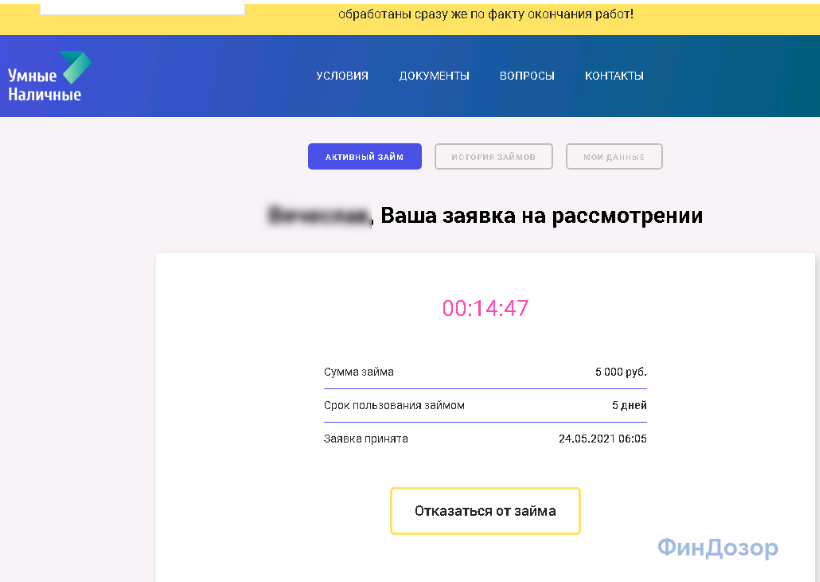Click the Умные Наличные logo text
This screenshot has width=820, height=582.
coord(44,85)
